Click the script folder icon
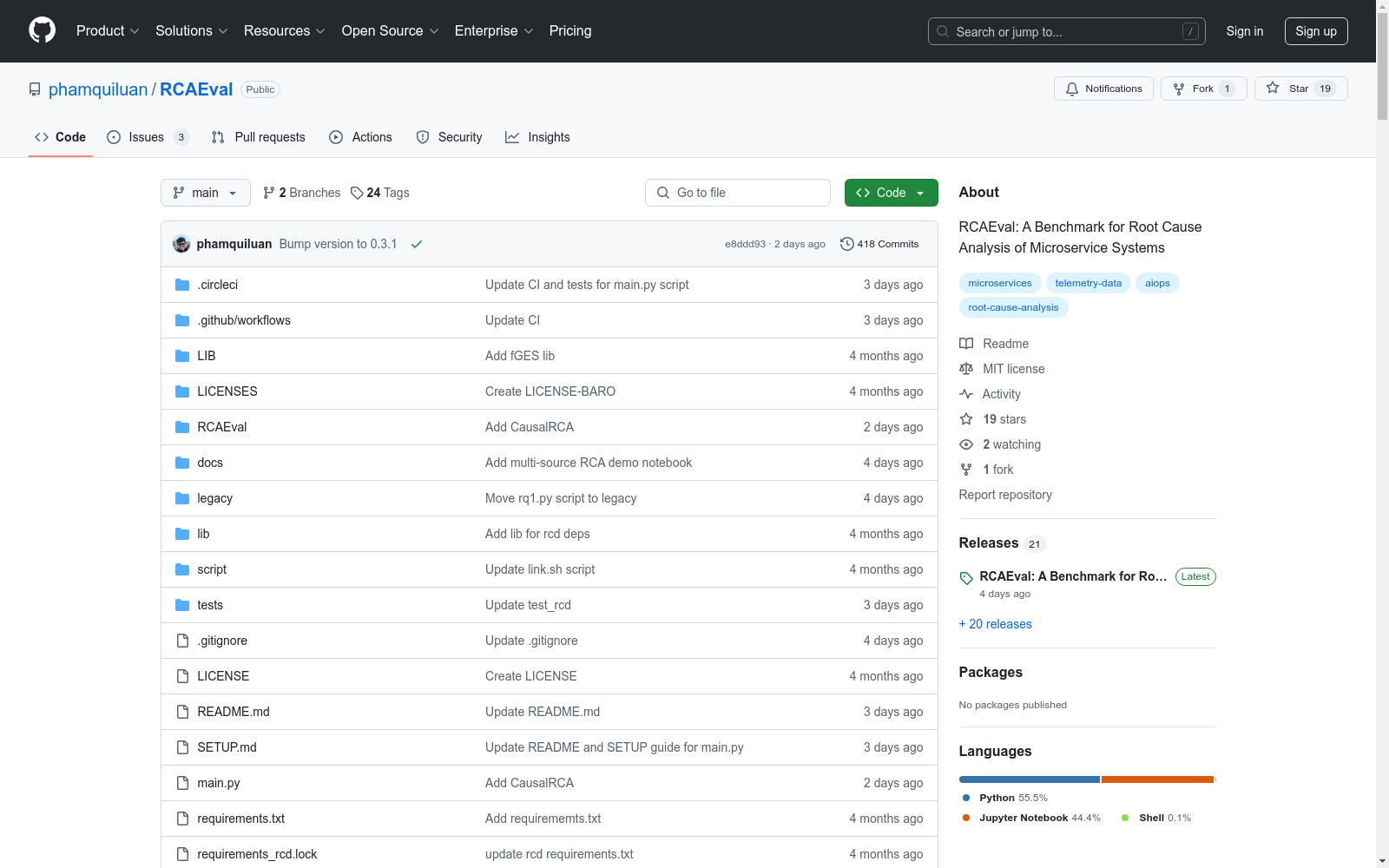 pyautogui.click(x=182, y=569)
